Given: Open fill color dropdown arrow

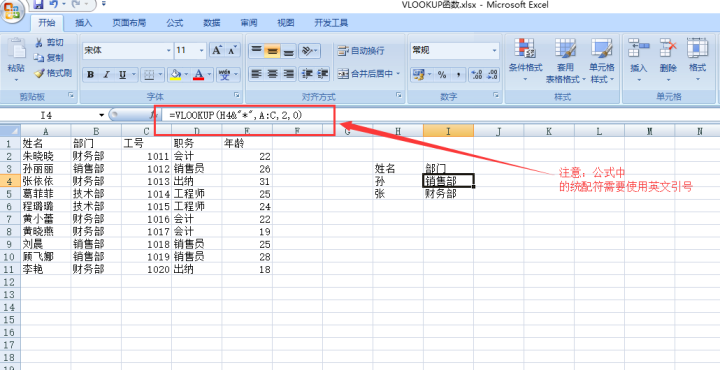Looking at the screenshot, I should [186, 74].
